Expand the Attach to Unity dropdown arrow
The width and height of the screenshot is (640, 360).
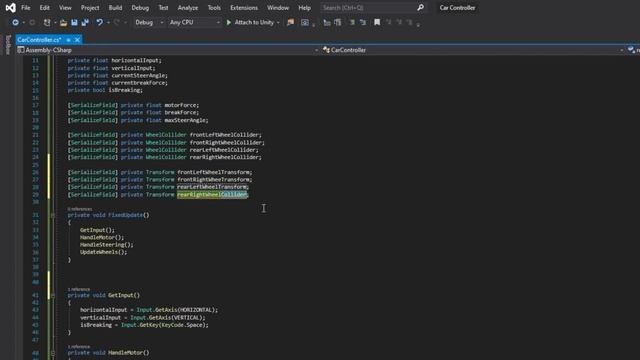click(278, 22)
